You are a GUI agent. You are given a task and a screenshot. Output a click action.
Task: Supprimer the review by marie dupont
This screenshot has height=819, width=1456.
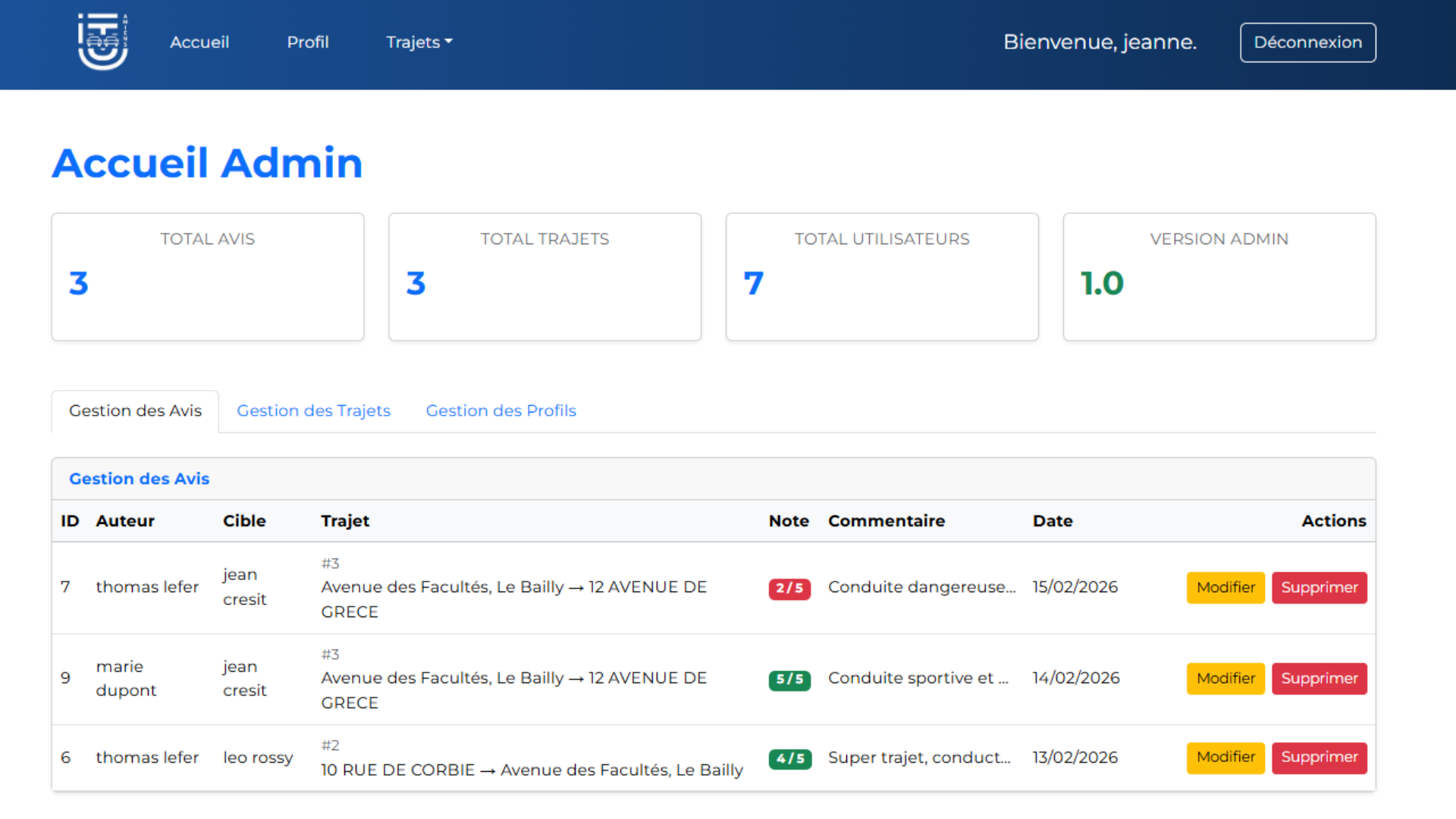(1319, 679)
